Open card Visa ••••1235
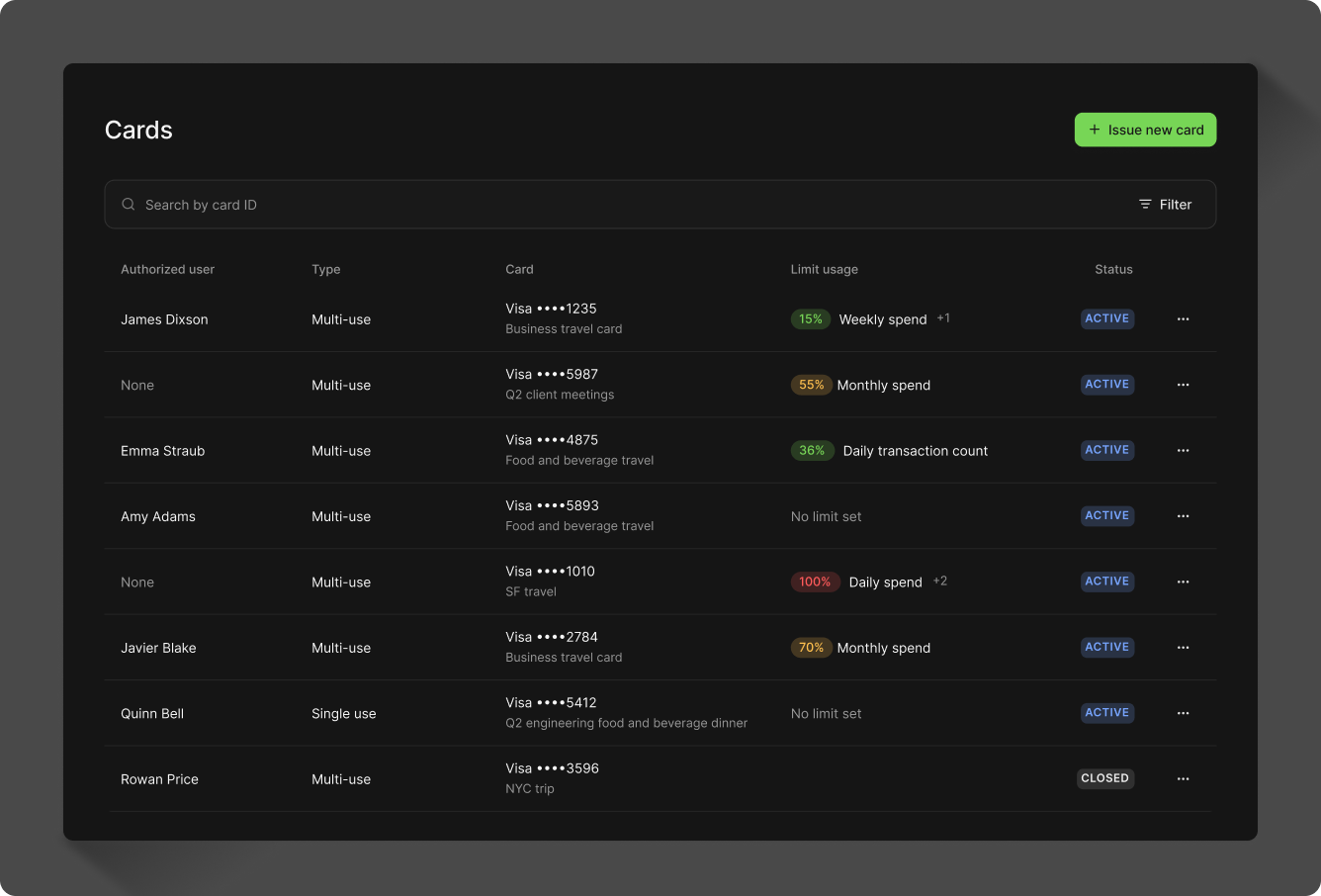 point(551,309)
